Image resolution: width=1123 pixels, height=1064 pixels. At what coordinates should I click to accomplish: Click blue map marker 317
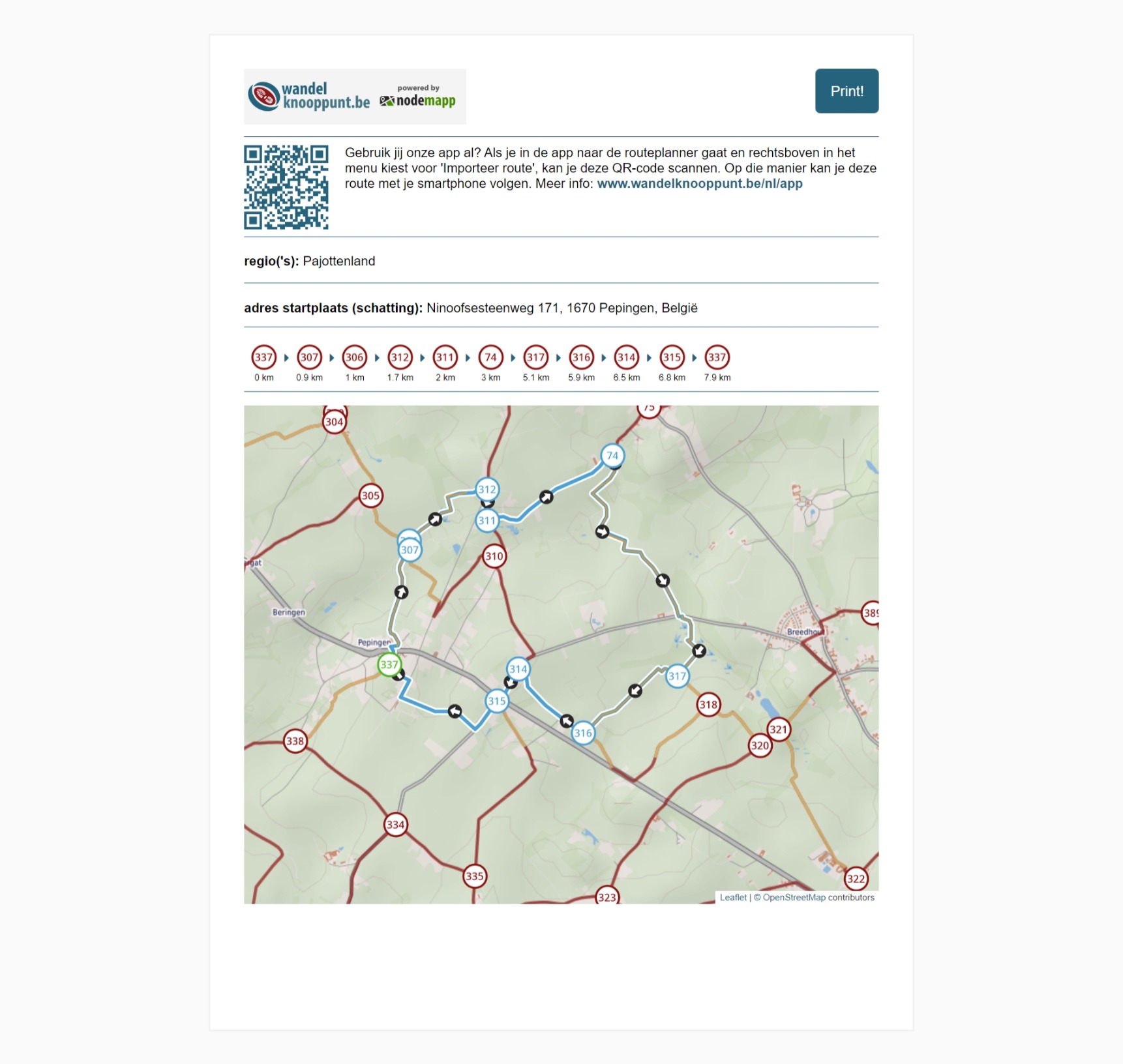(677, 676)
